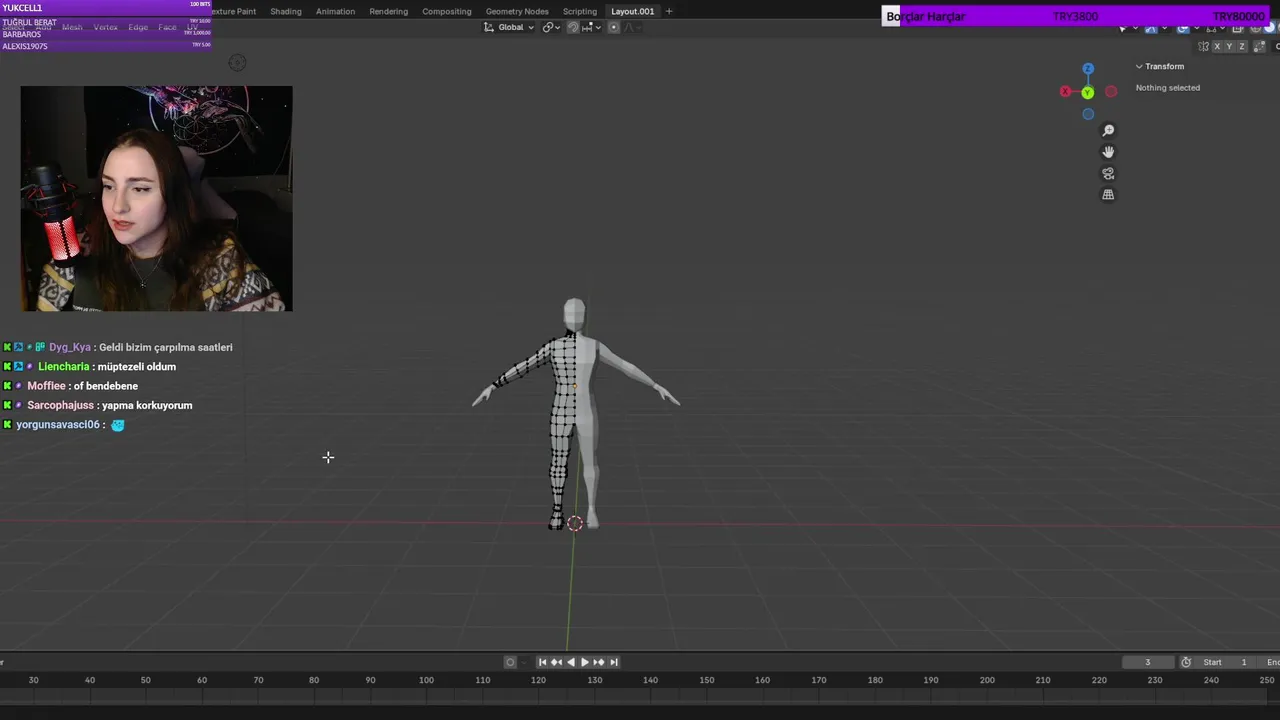Open Global transform orientation dropdown
The height and width of the screenshot is (720, 1280).
click(509, 27)
